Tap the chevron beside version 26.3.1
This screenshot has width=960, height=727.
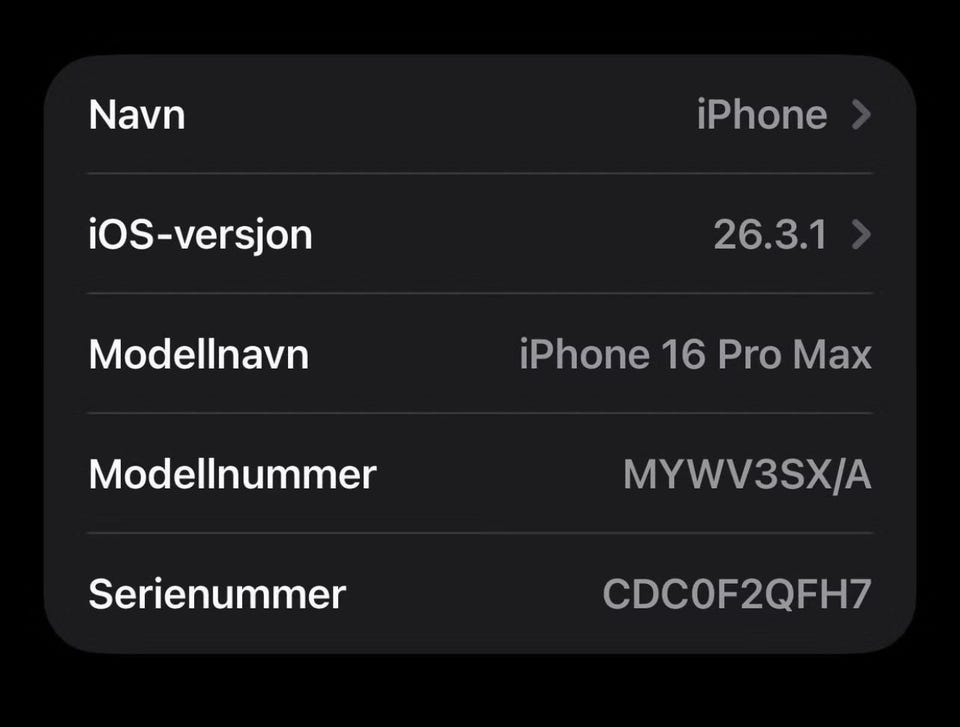861,235
